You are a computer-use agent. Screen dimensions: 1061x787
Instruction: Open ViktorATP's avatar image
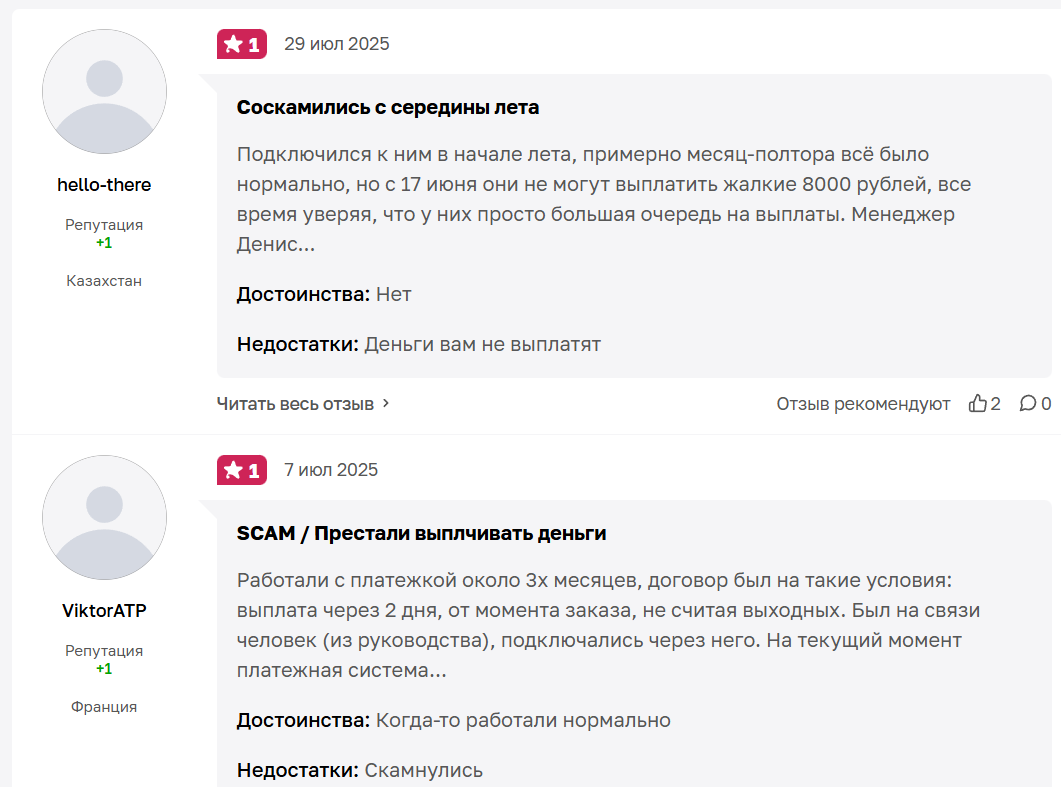click(x=104, y=518)
